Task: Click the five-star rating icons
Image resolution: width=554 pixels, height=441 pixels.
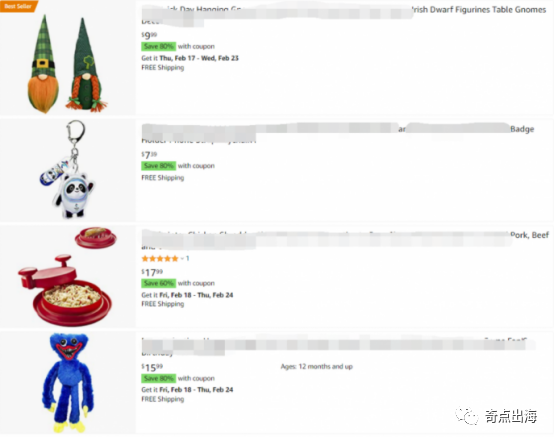Action: [x=160, y=259]
